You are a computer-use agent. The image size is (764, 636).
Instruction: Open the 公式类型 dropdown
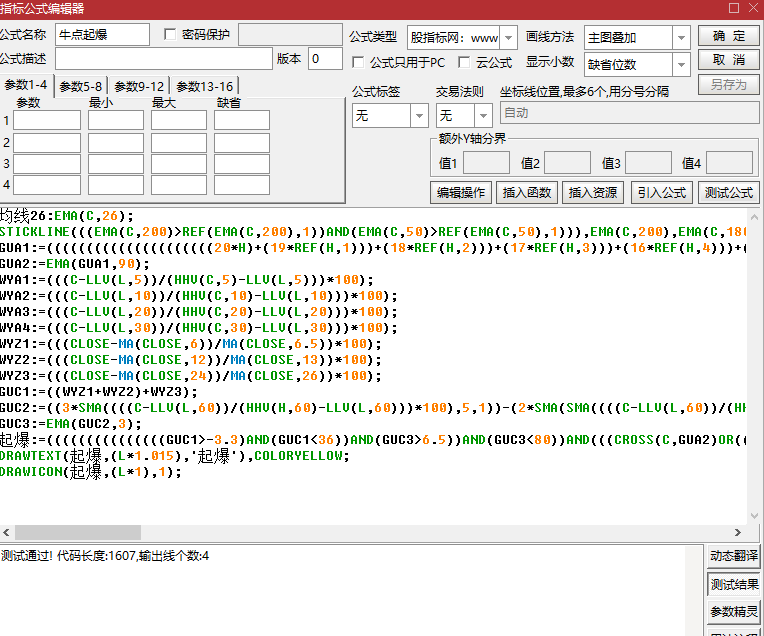point(508,38)
